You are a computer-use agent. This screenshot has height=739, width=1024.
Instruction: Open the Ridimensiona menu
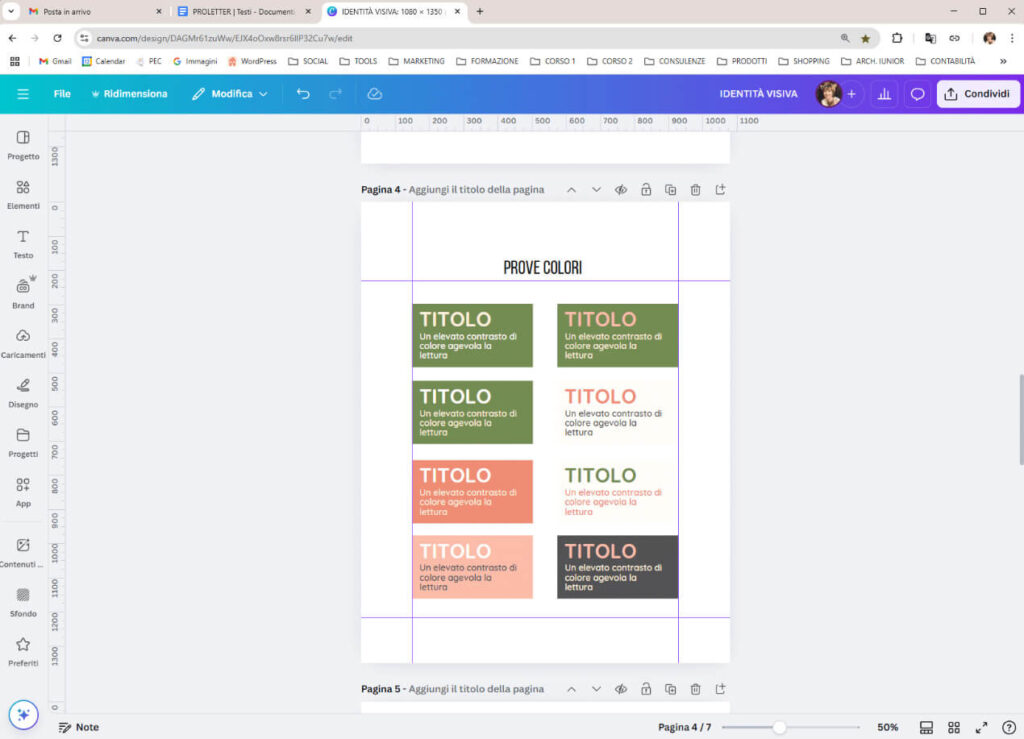tap(129, 94)
